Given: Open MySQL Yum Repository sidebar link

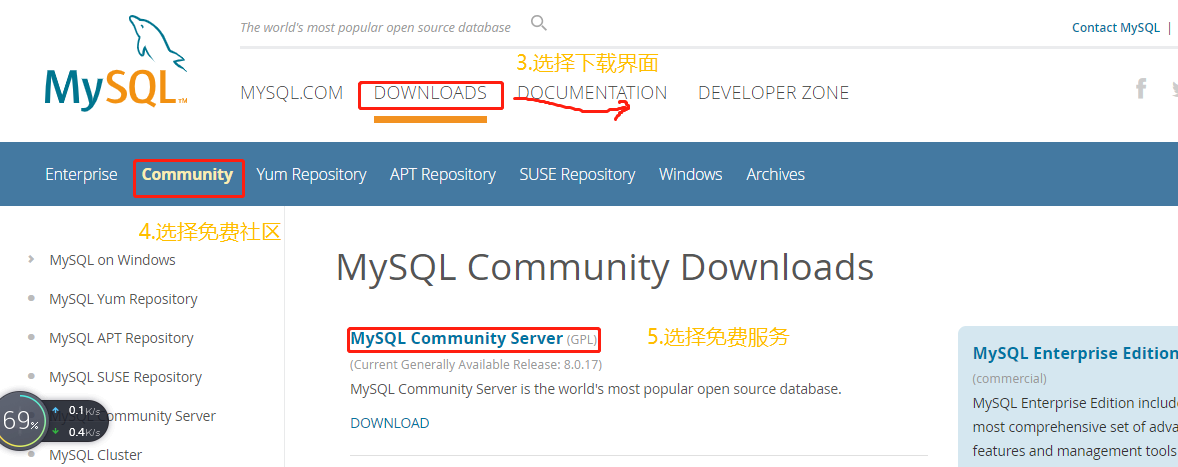Looking at the screenshot, I should click(123, 299).
